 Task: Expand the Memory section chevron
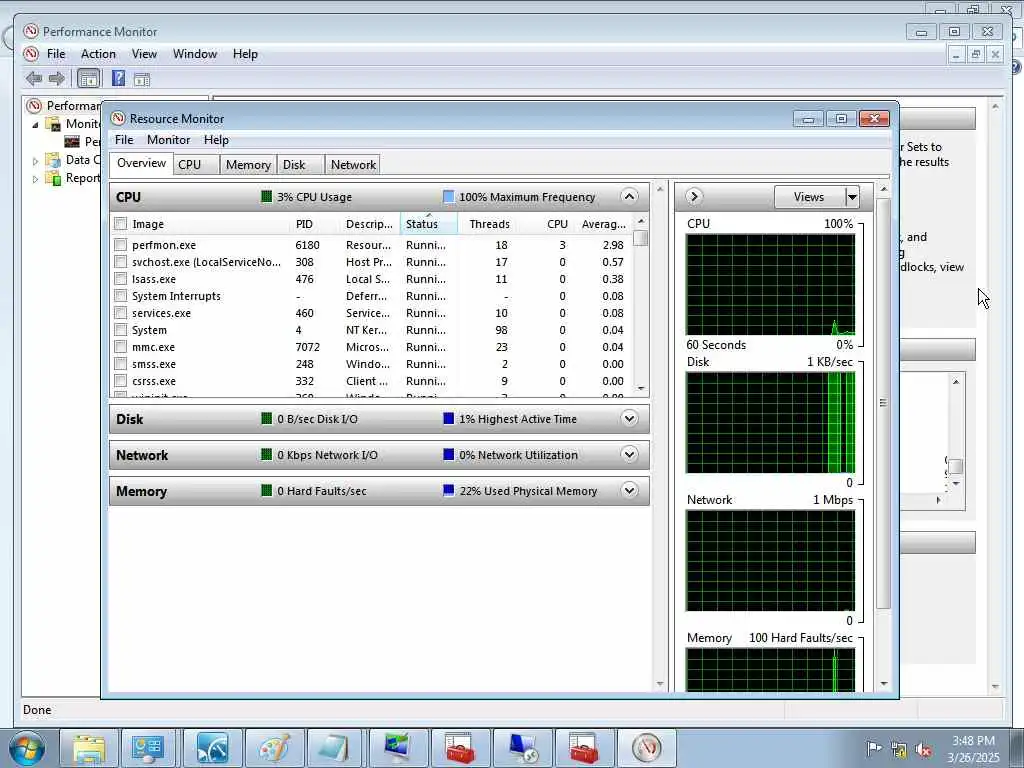point(630,490)
